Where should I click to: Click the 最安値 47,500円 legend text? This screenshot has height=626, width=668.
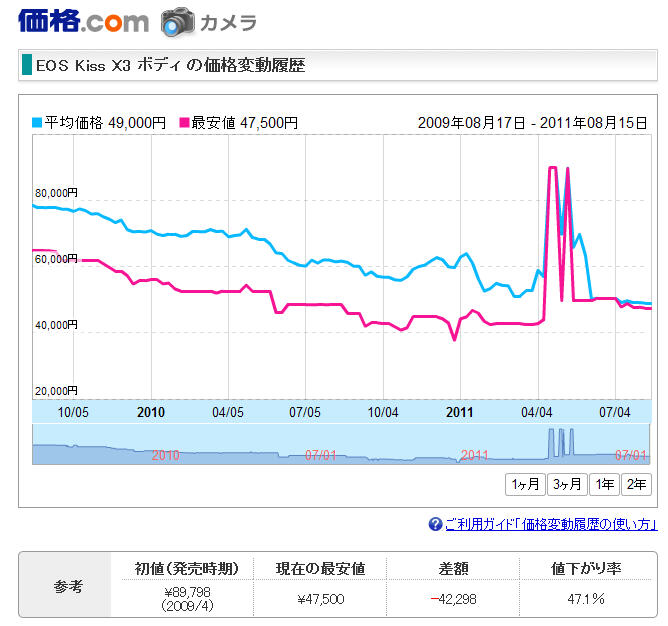(x=245, y=123)
